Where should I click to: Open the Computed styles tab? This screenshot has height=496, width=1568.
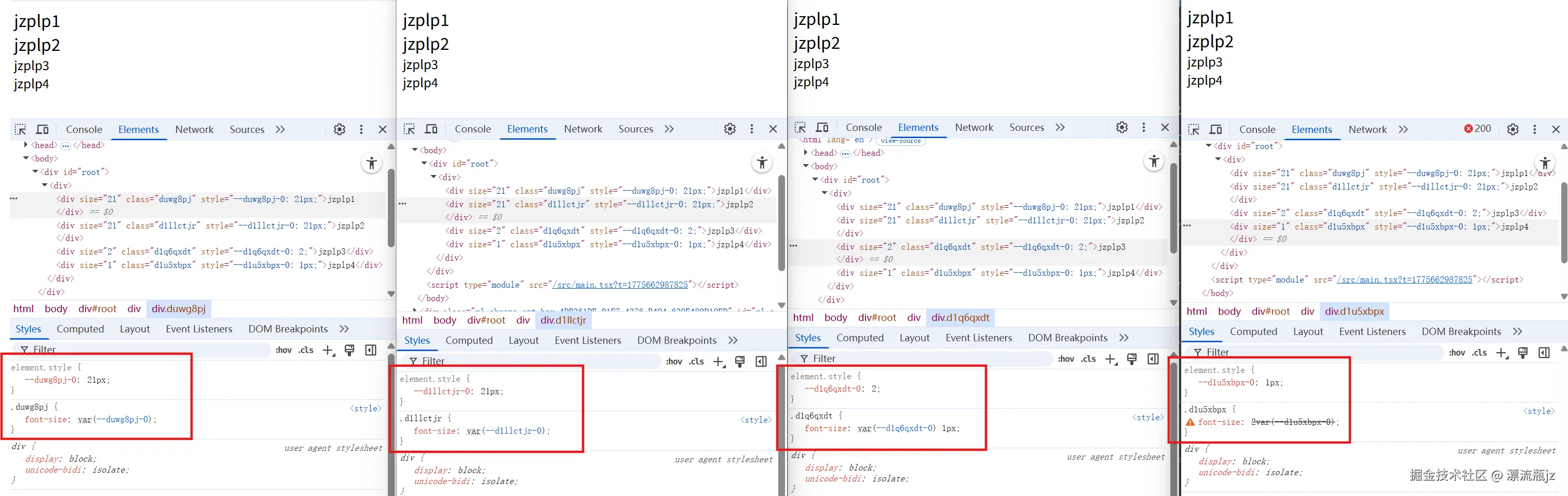[80, 329]
